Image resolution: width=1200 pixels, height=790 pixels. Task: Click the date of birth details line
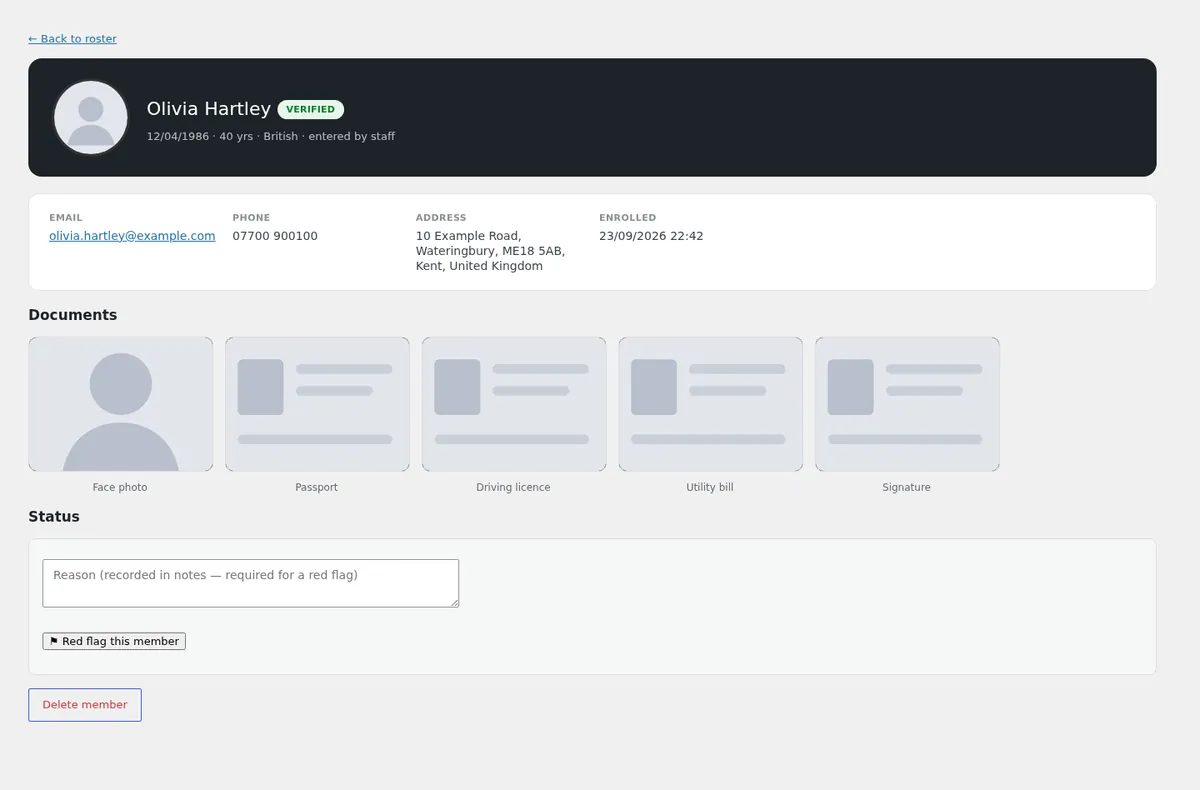coord(271,136)
